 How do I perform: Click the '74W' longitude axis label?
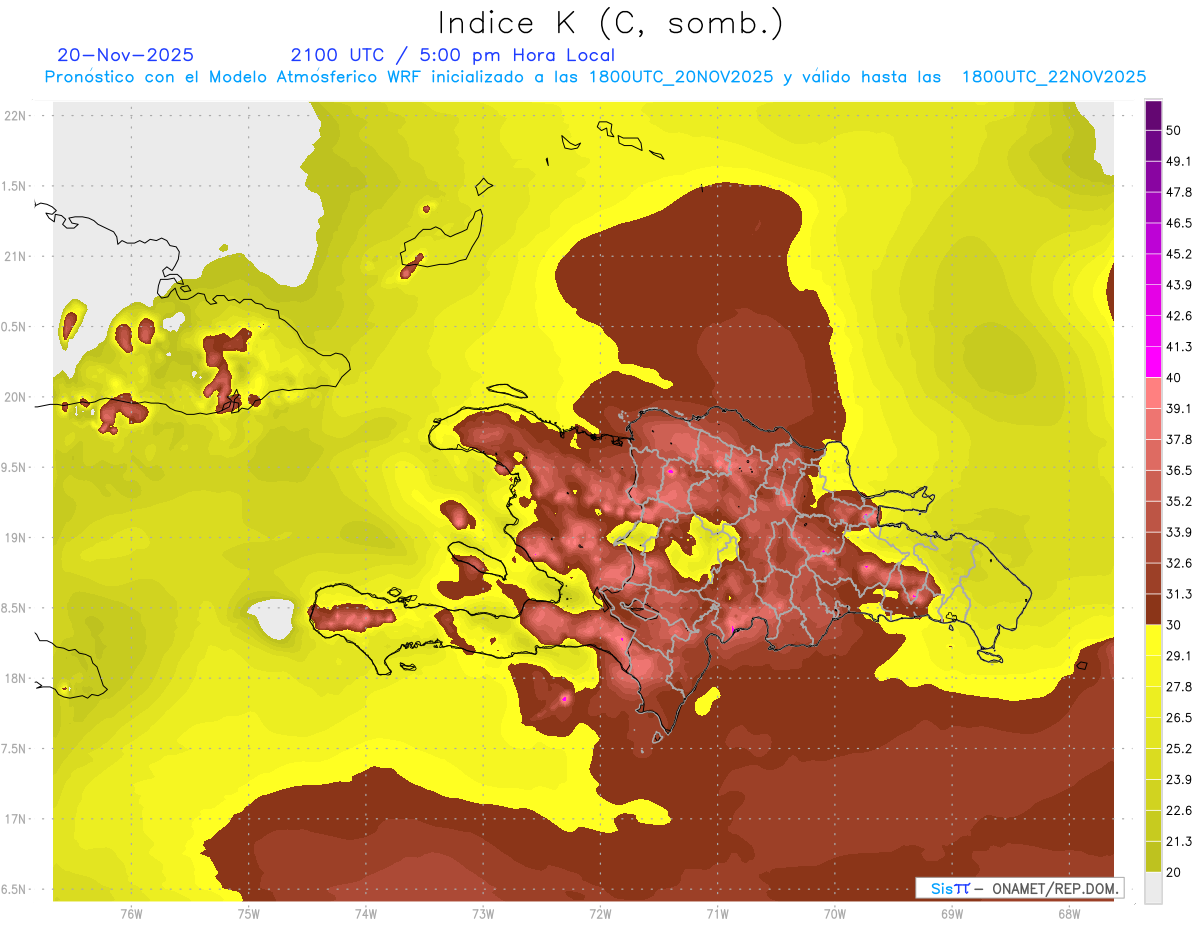(366, 913)
